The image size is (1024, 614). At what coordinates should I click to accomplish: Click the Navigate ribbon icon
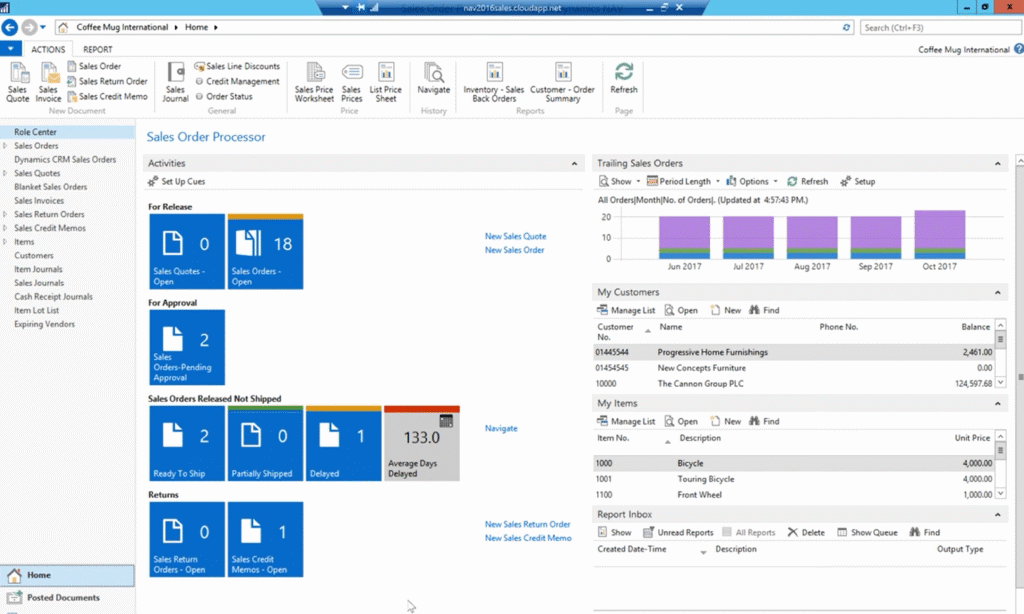click(x=434, y=78)
